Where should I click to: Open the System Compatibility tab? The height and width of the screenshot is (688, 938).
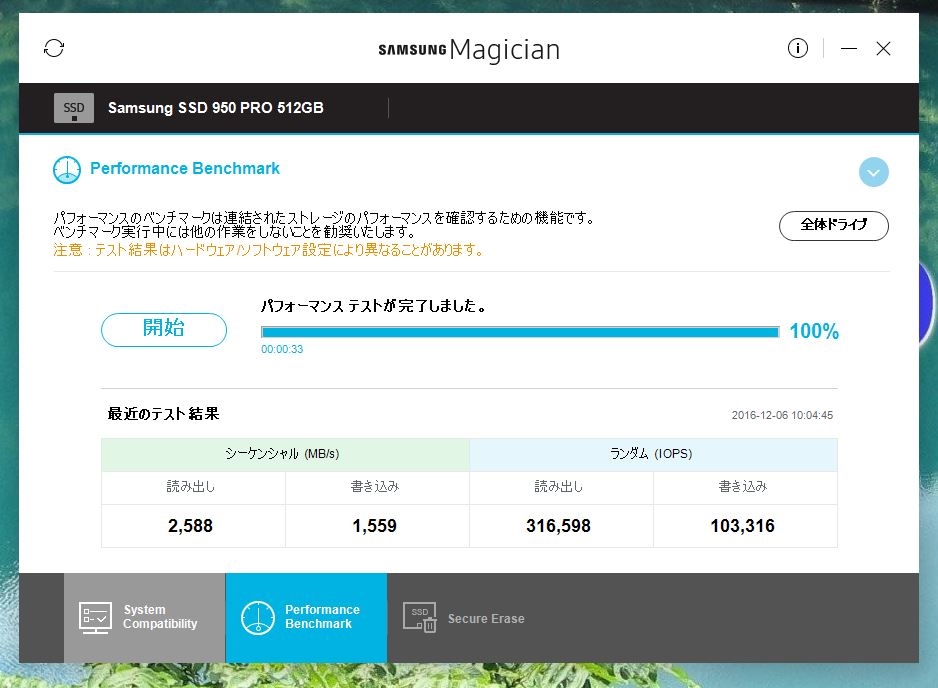145,617
